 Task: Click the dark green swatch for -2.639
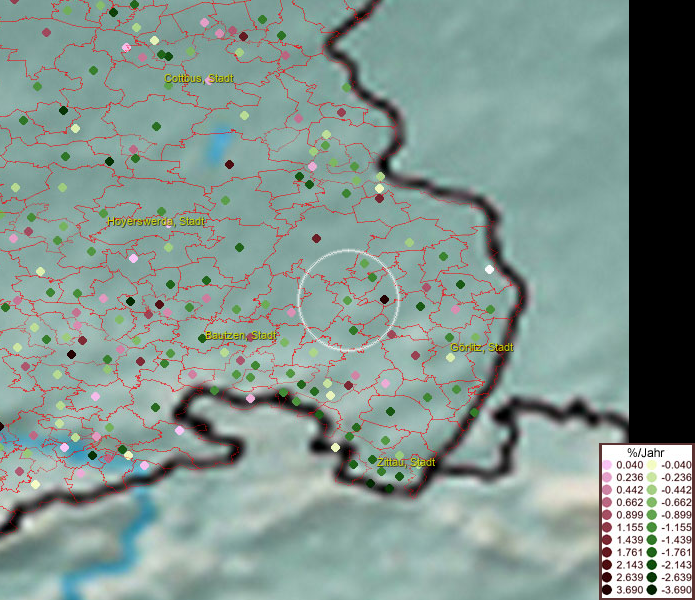point(652,577)
